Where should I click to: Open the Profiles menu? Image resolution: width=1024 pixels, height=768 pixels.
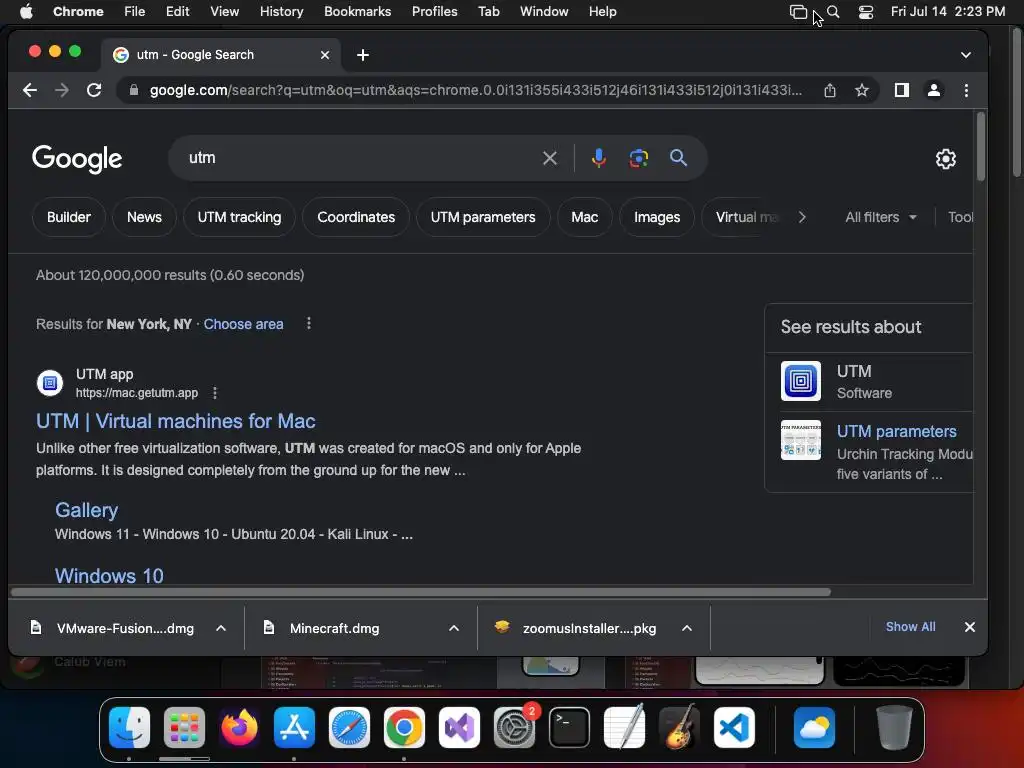pyautogui.click(x=434, y=12)
